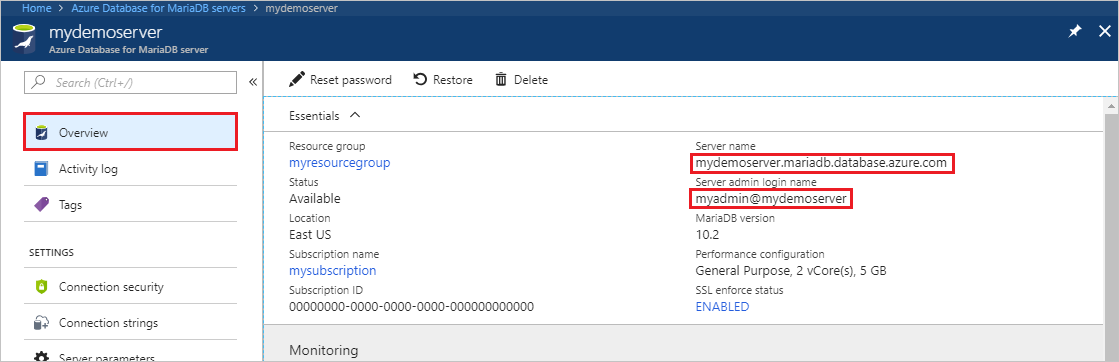This screenshot has width=1119, height=362.
Task: Click the Status value Available
Action: click(315, 198)
